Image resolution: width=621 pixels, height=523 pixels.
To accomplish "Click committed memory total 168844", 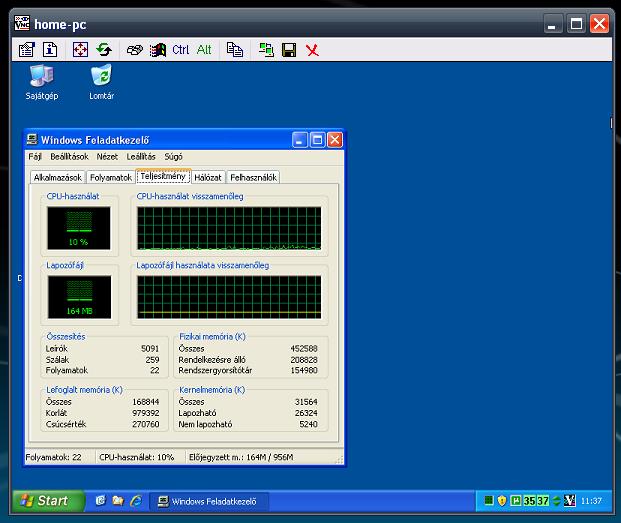I will pos(146,401).
